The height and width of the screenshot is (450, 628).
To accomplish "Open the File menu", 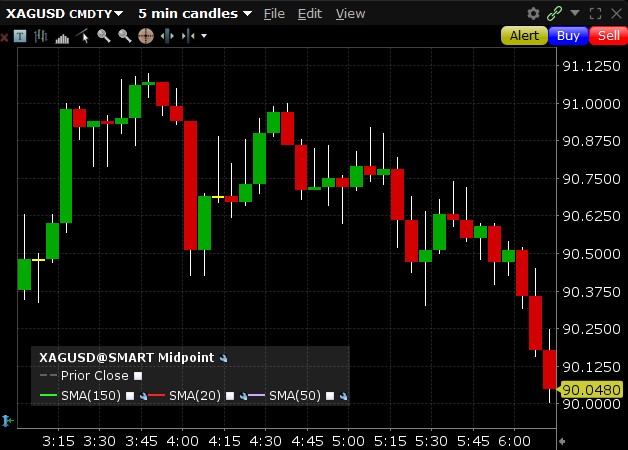I will click(274, 14).
